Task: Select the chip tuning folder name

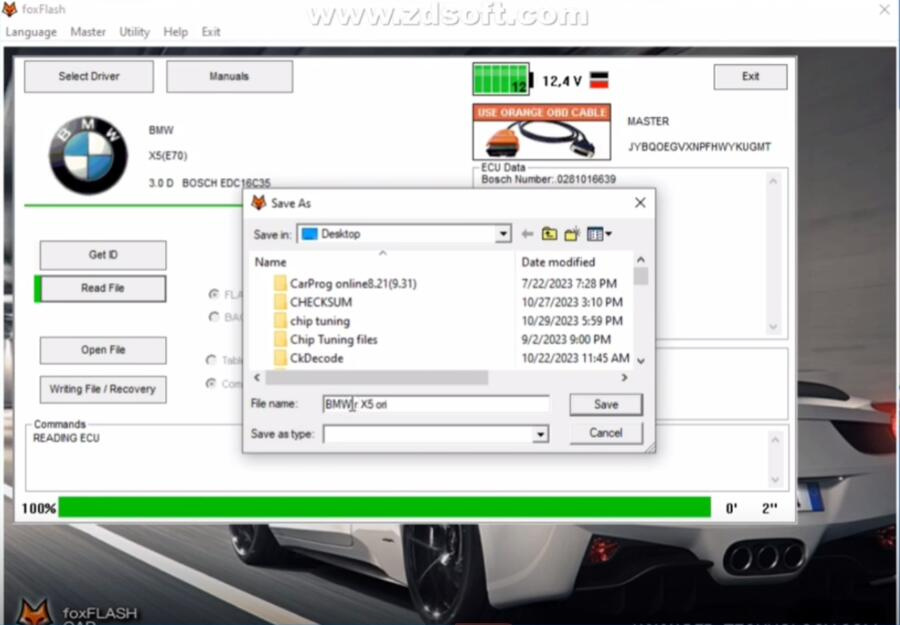Action: point(320,321)
